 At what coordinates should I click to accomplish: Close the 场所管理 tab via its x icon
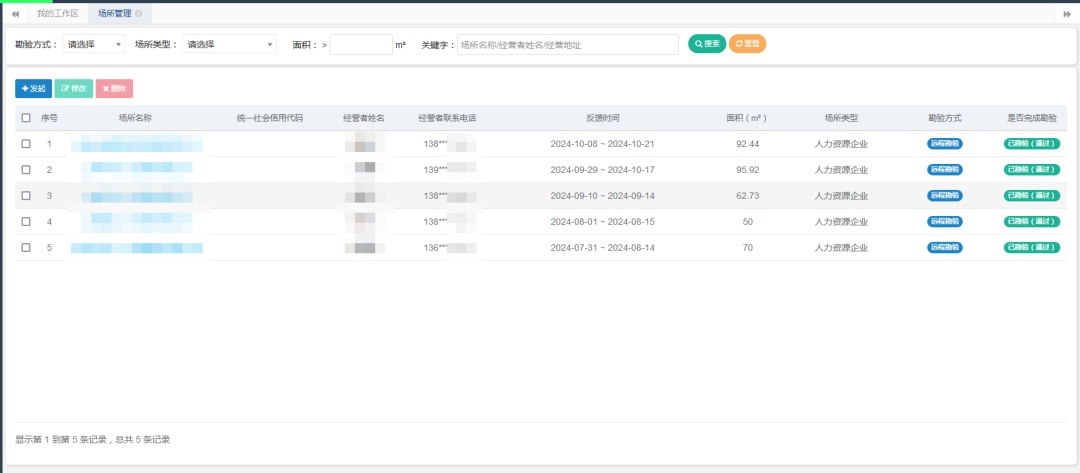click(138, 14)
